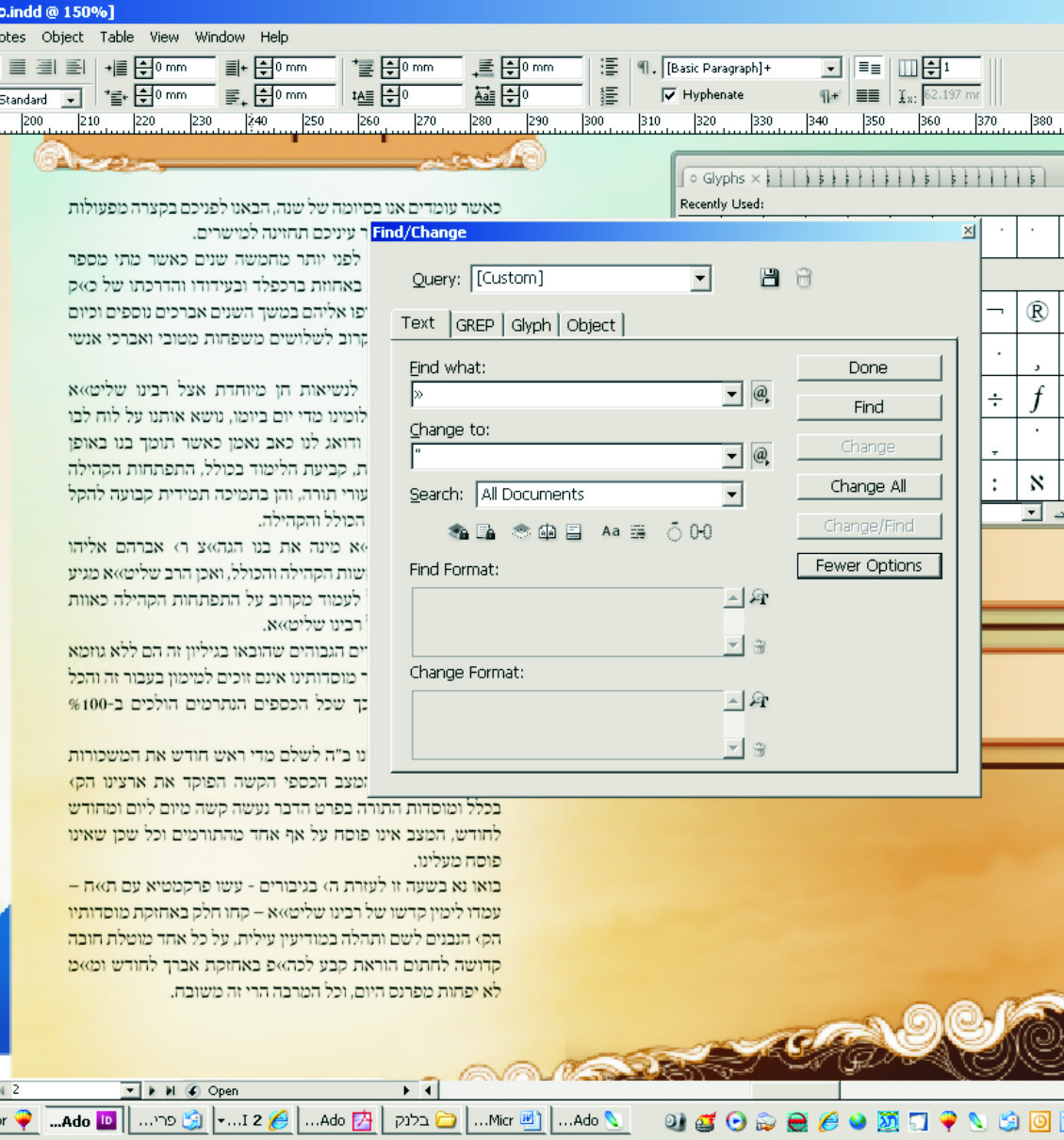1064x1140 pixels.
Task: Select the division sign glyph
Action: point(997,399)
